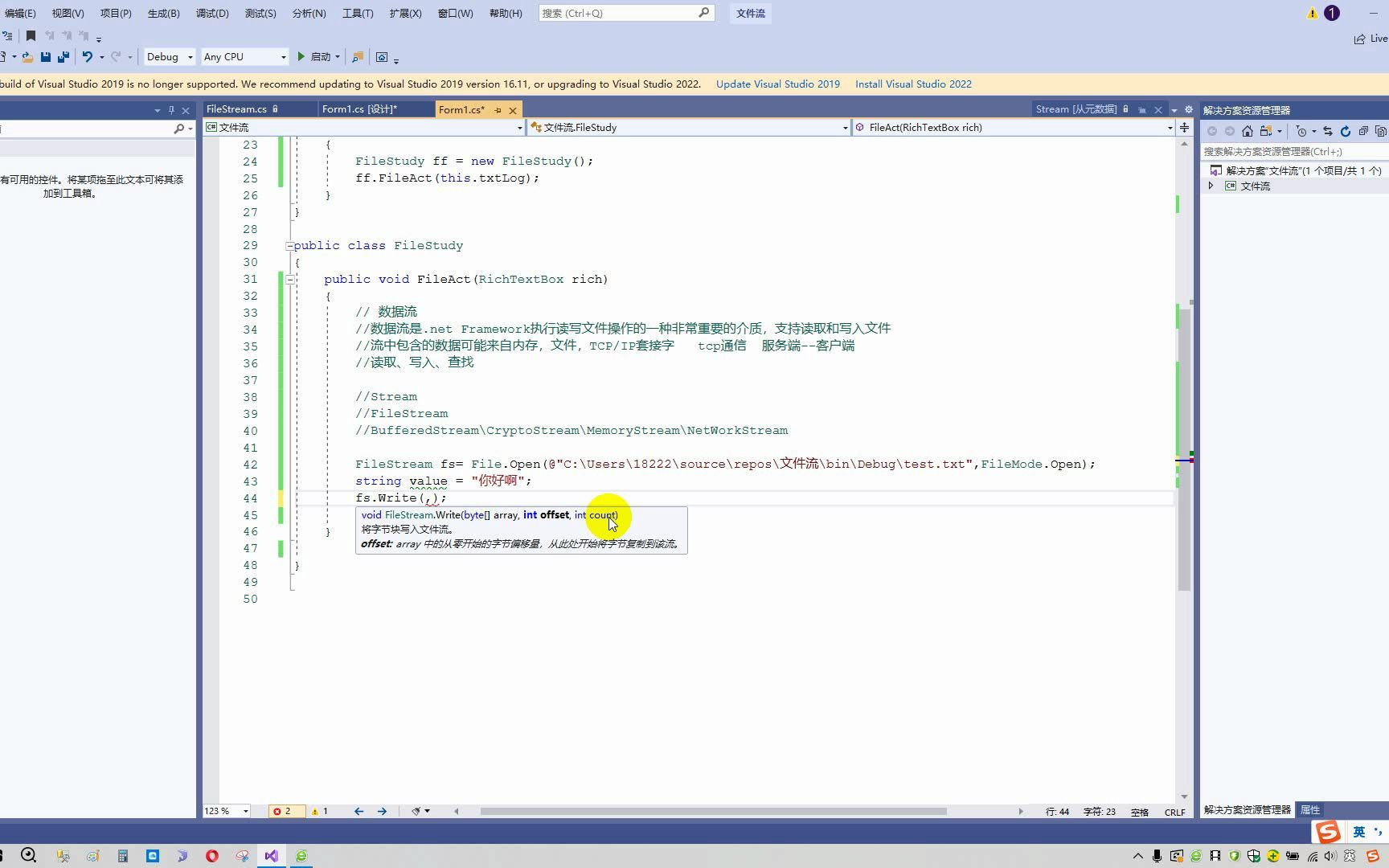The height and width of the screenshot is (868, 1389).
Task: Open the 视图(V) menu
Action: [x=68, y=14]
